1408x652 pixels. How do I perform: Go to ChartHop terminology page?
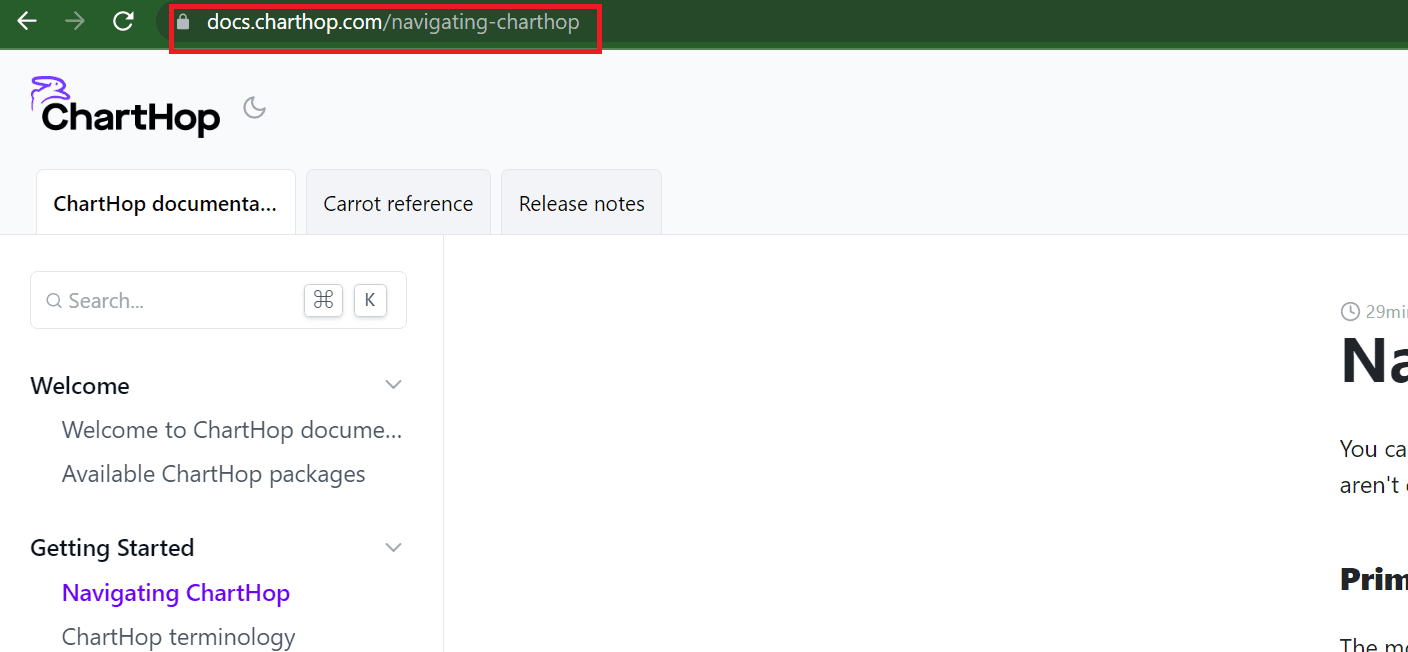(x=178, y=637)
